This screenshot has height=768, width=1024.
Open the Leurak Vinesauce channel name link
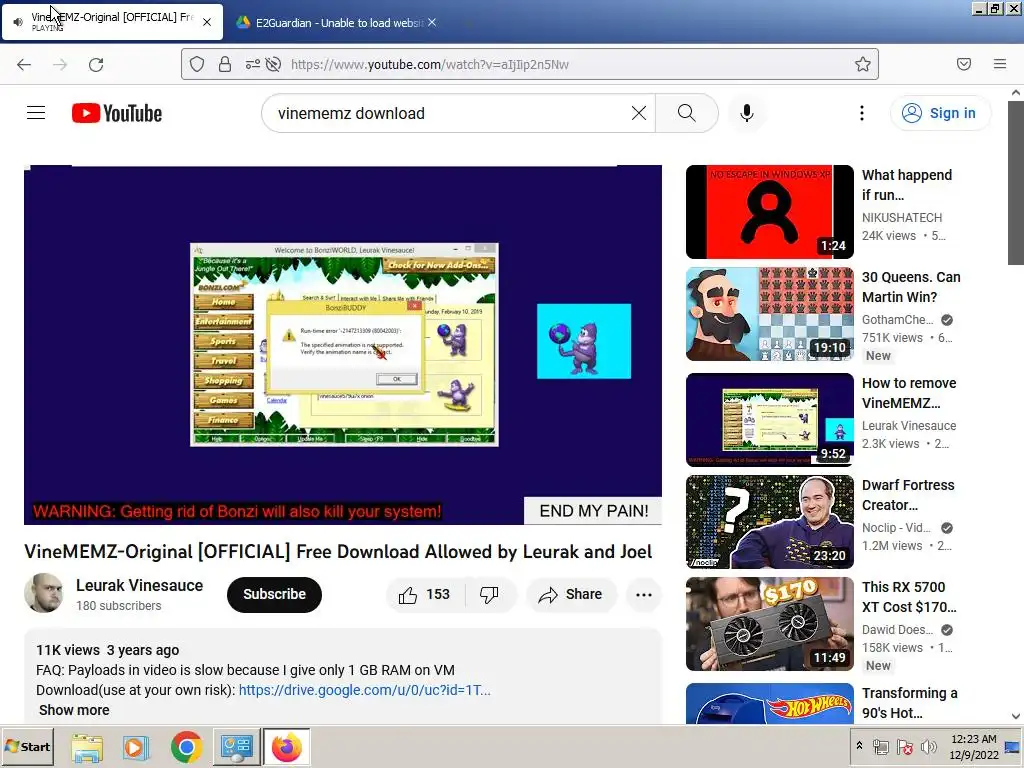(x=139, y=585)
